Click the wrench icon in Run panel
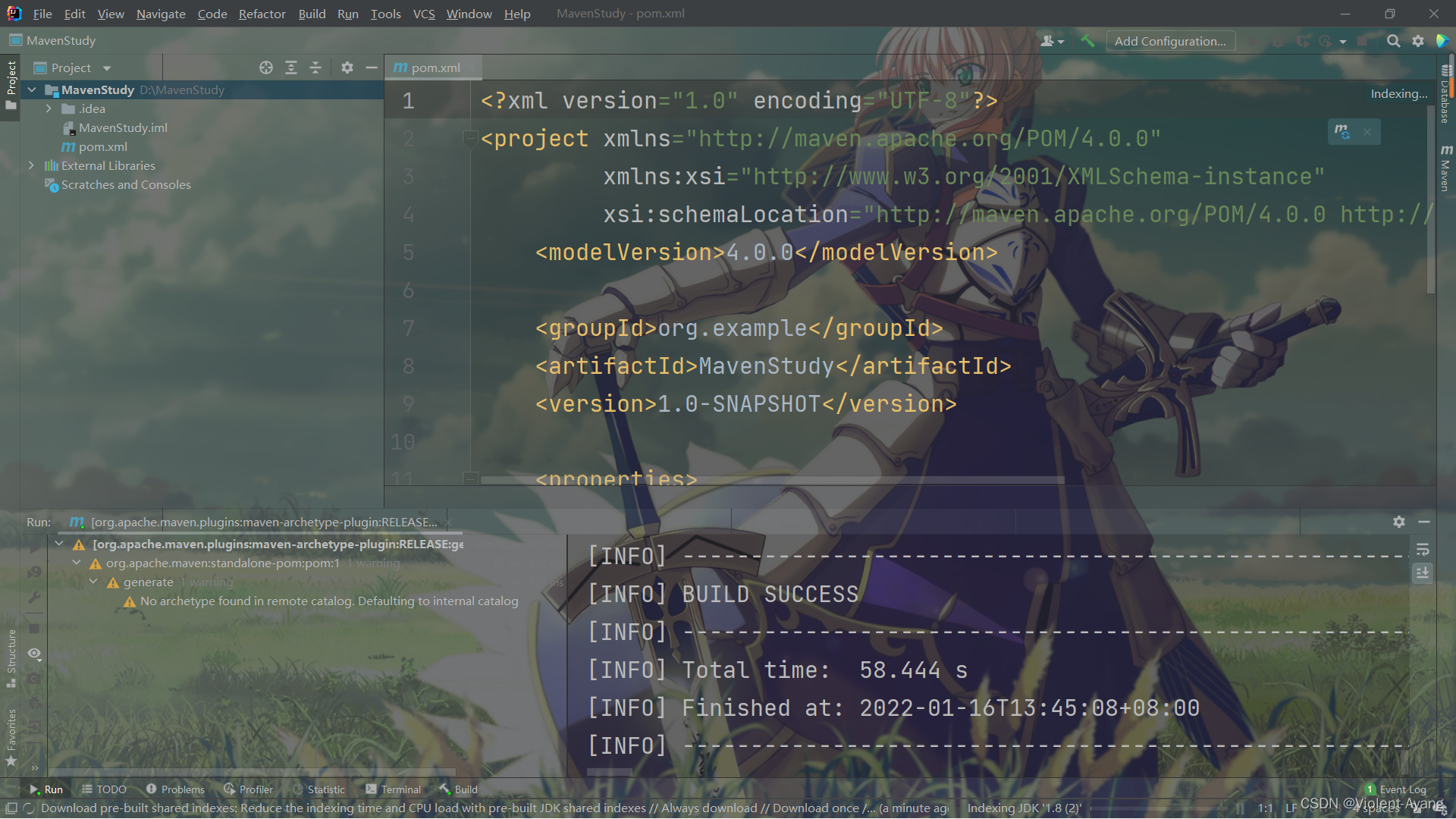The image size is (1456, 819). point(34,598)
